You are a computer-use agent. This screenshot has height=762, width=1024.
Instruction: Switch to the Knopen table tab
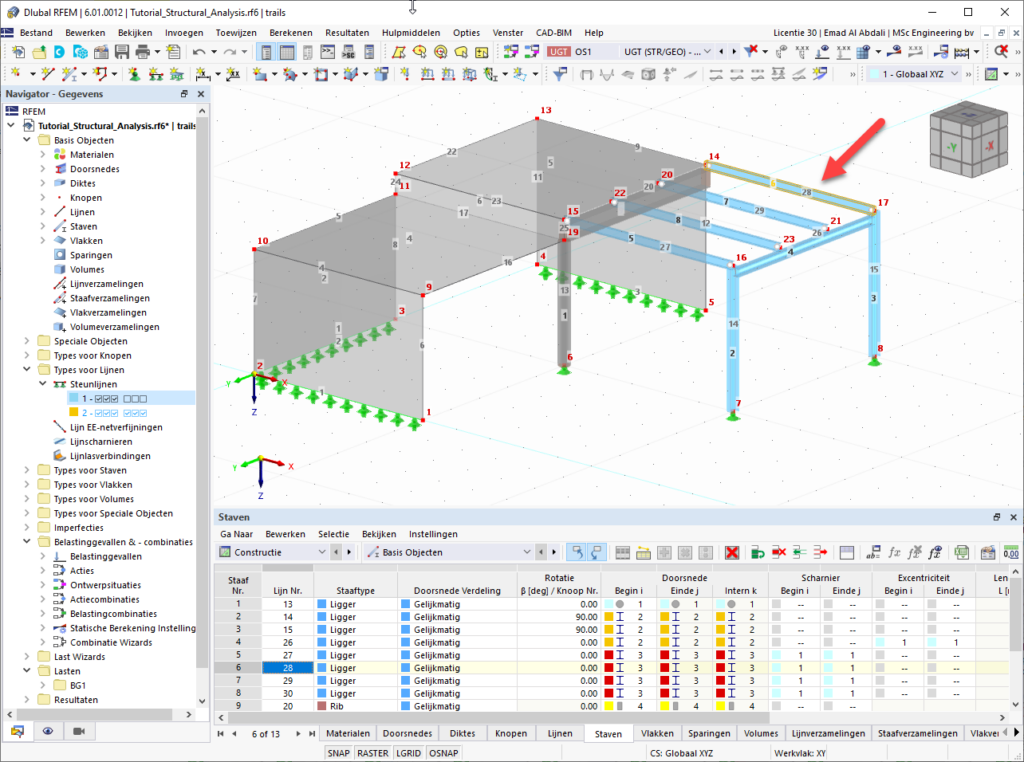[x=511, y=733]
